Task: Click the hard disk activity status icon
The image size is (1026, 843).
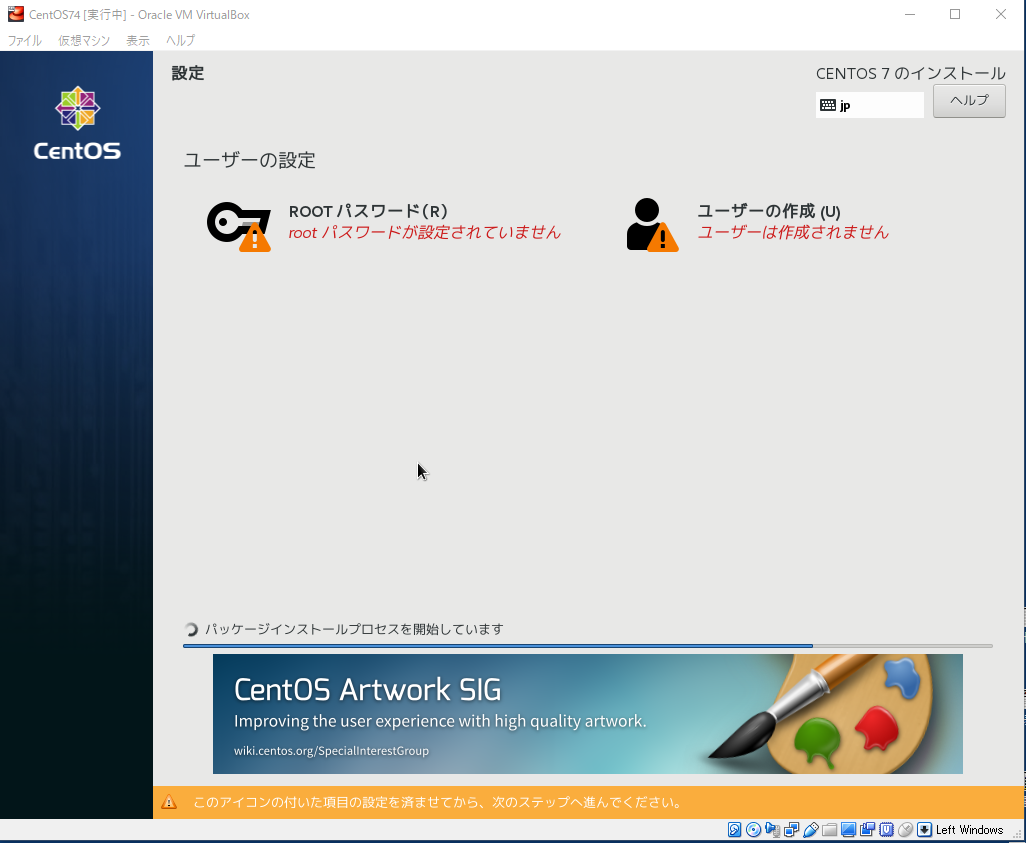Action: tap(734, 830)
